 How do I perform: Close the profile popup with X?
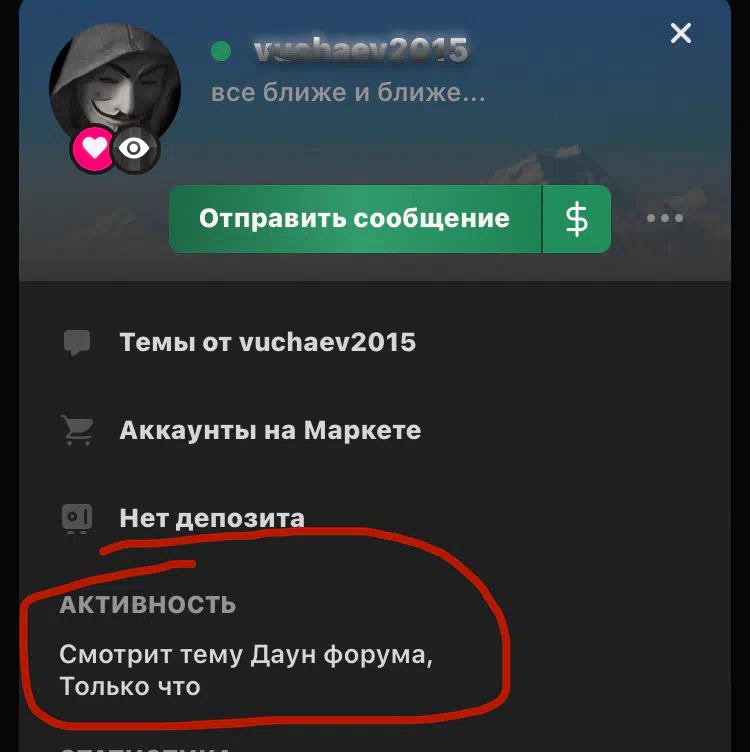[x=680, y=33]
